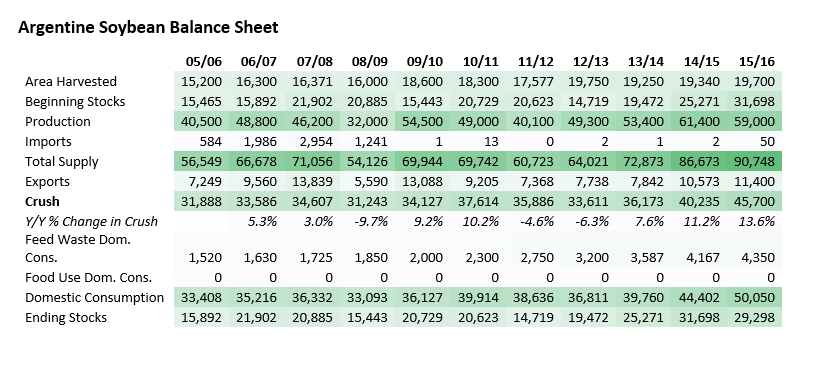Screen dimensions: 832x368
Task: Click the Beginning Stocks row label
Action: tap(75, 101)
